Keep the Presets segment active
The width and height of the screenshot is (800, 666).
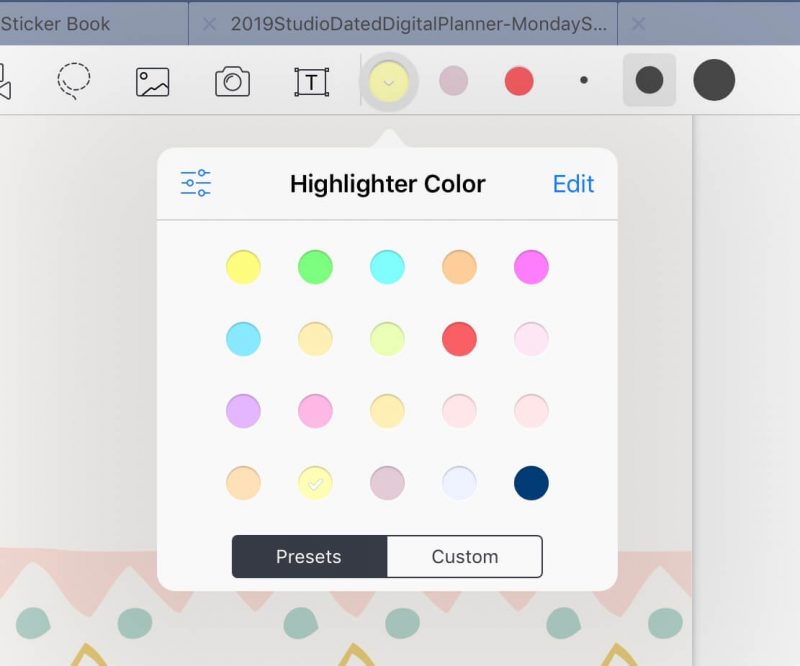coord(310,556)
